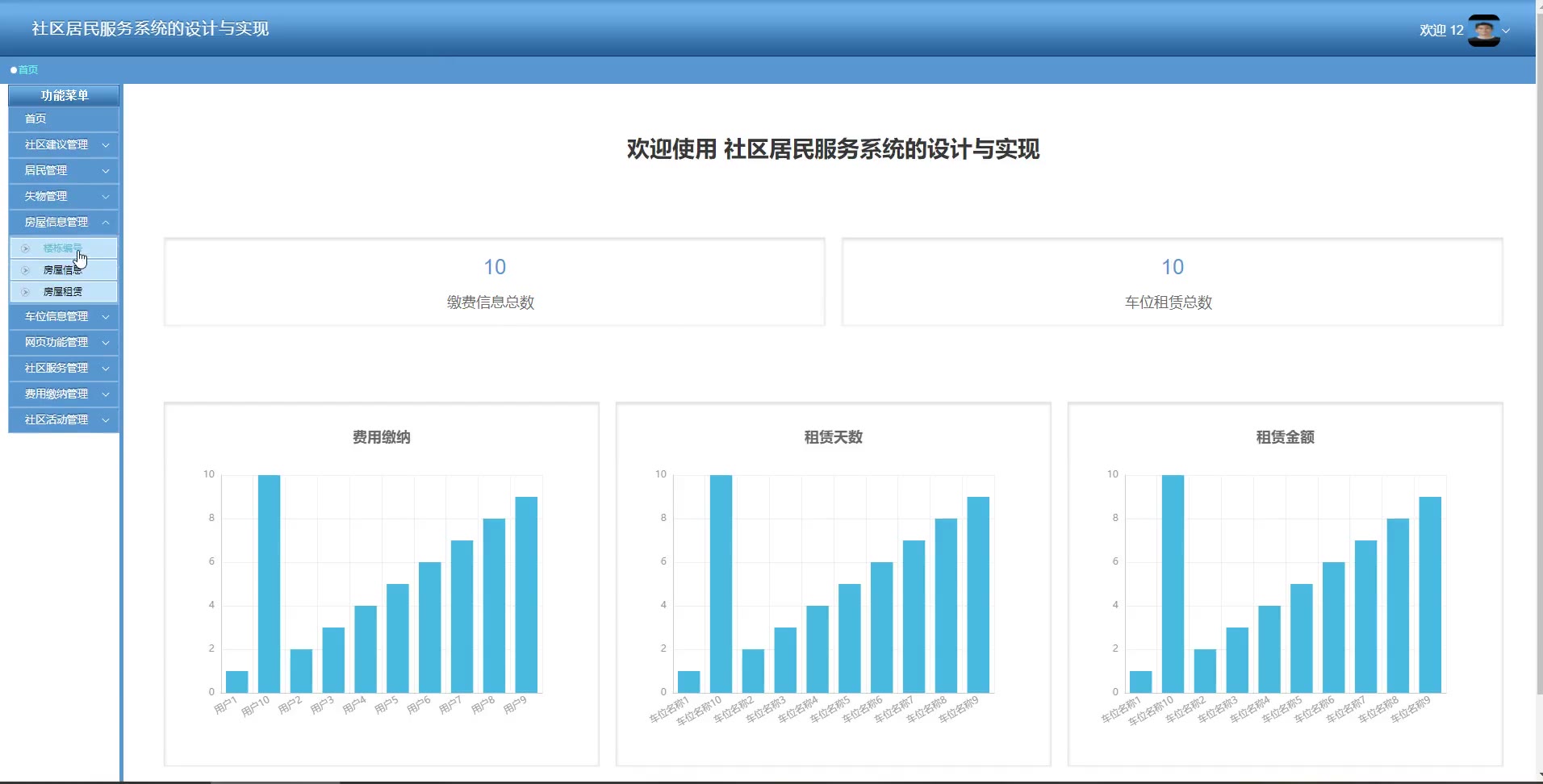Viewport: 1543px width, 784px height.
Task: Collapse the 房屋信息管理 chevron
Action: pyautogui.click(x=106, y=223)
